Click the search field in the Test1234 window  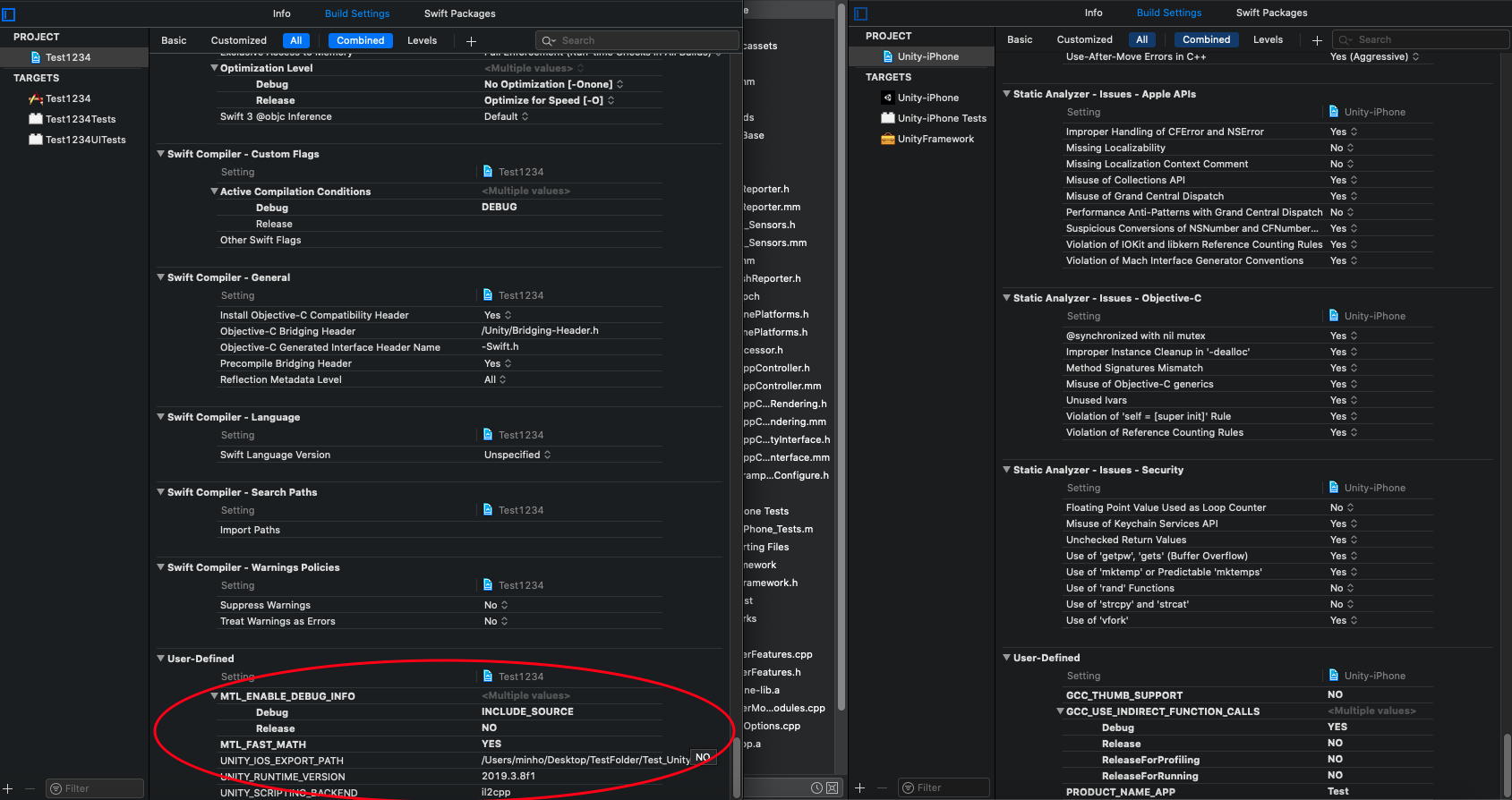pos(636,40)
